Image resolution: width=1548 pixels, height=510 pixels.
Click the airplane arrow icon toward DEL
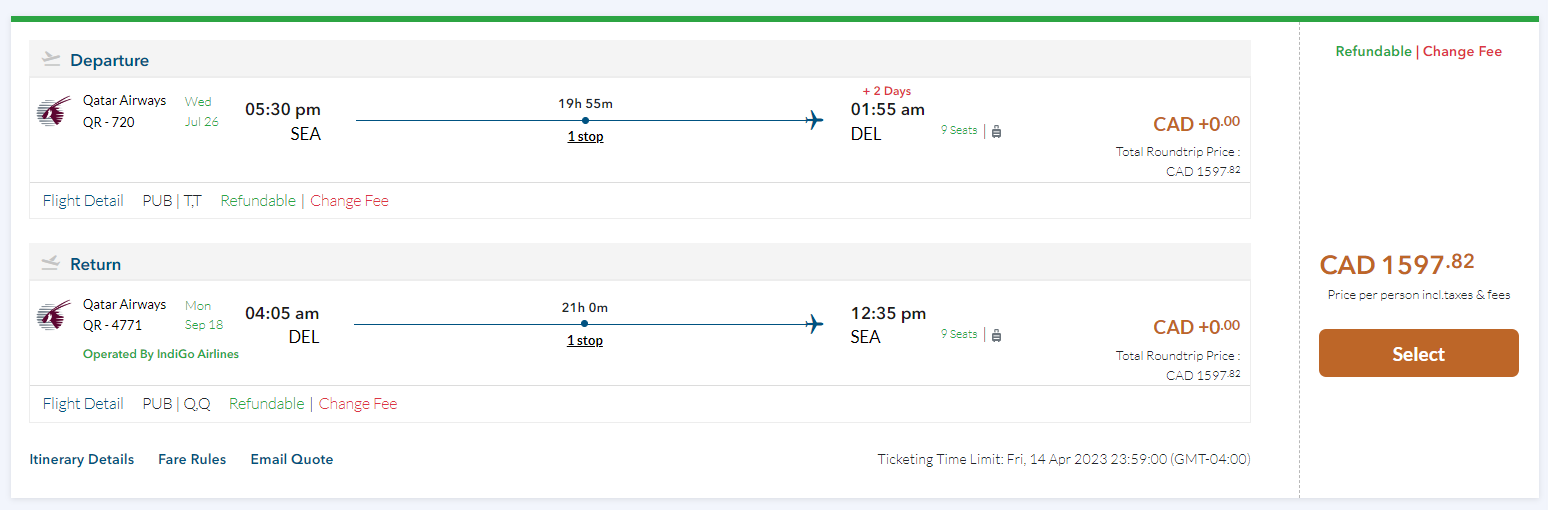pos(815,121)
